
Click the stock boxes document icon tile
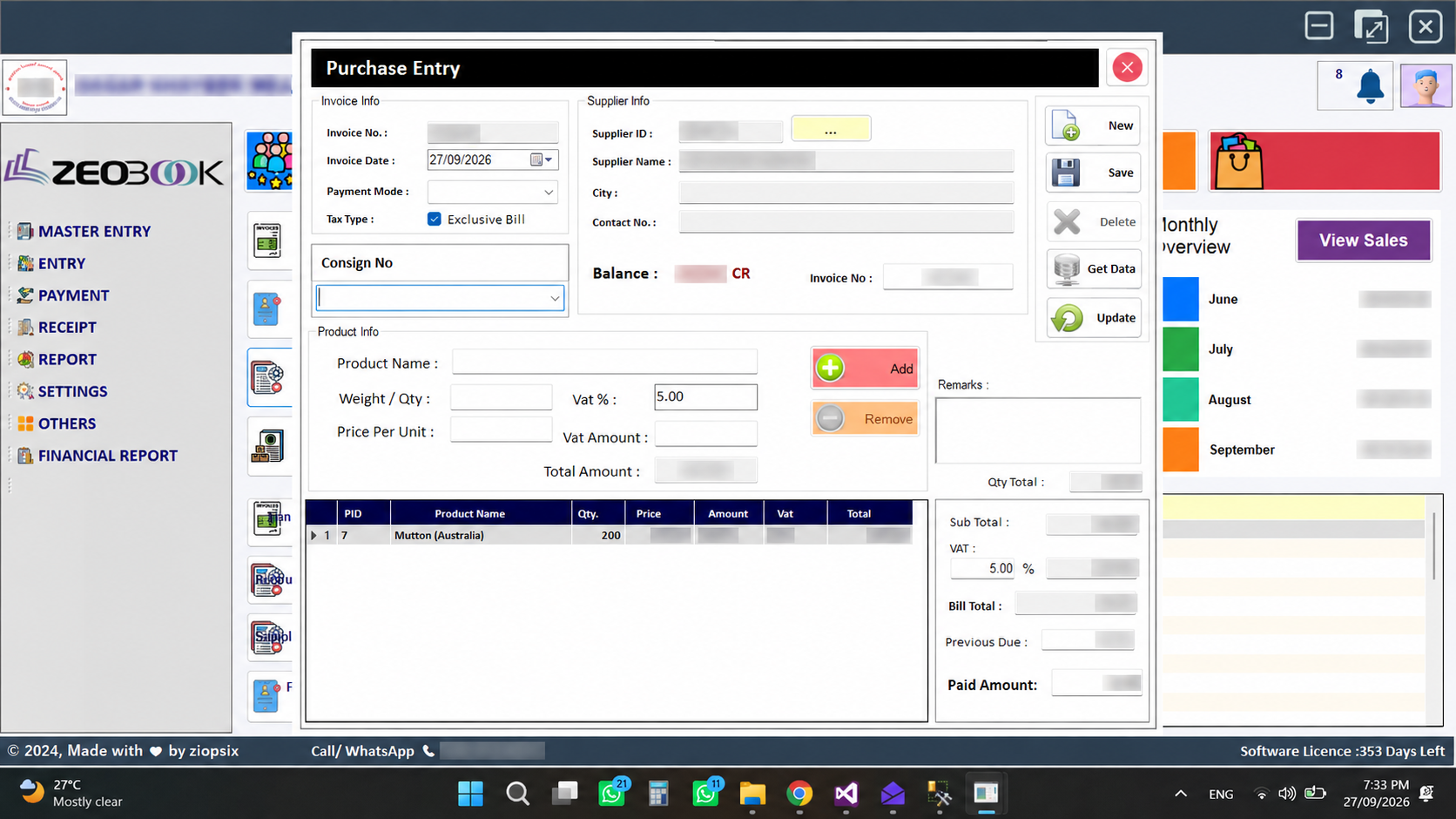click(268, 446)
